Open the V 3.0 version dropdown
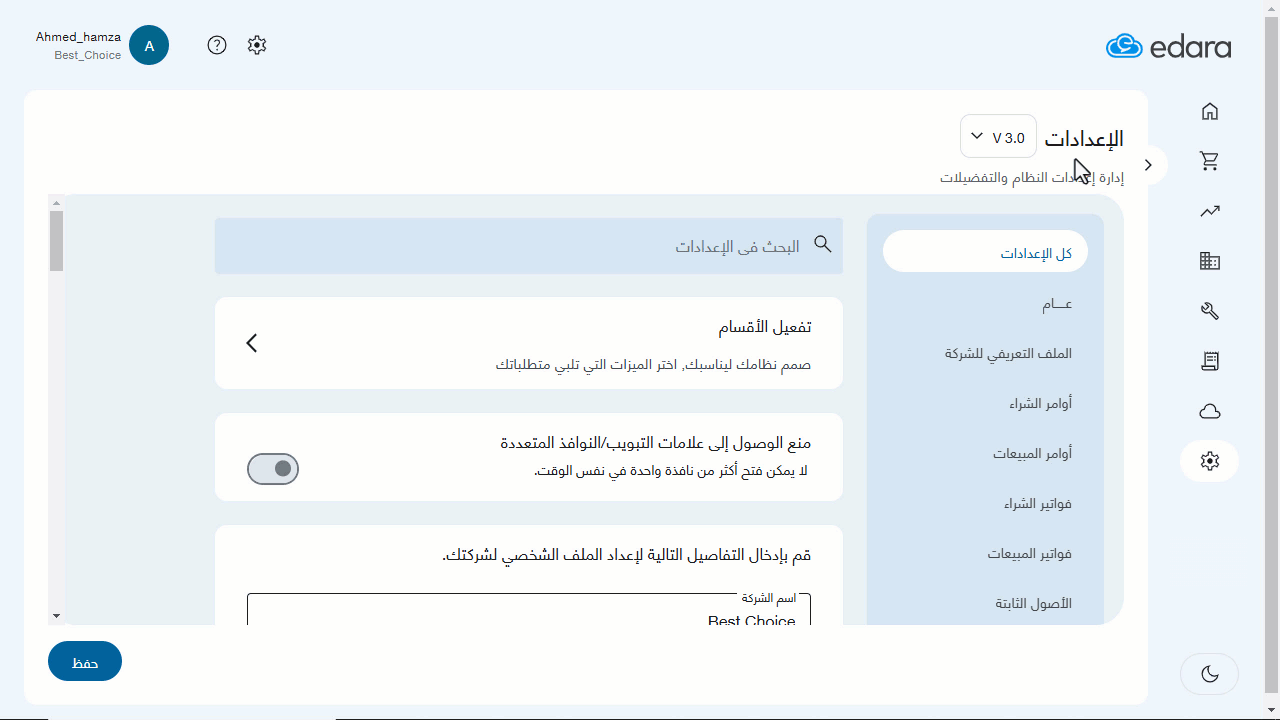Viewport: 1280px width, 720px height. click(x=998, y=136)
